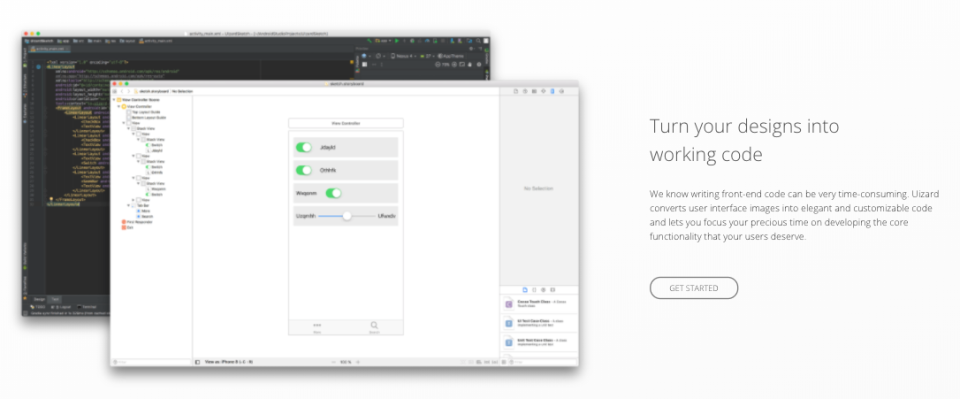Go back with Xcode's jump bar arrow

pos(122,91)
